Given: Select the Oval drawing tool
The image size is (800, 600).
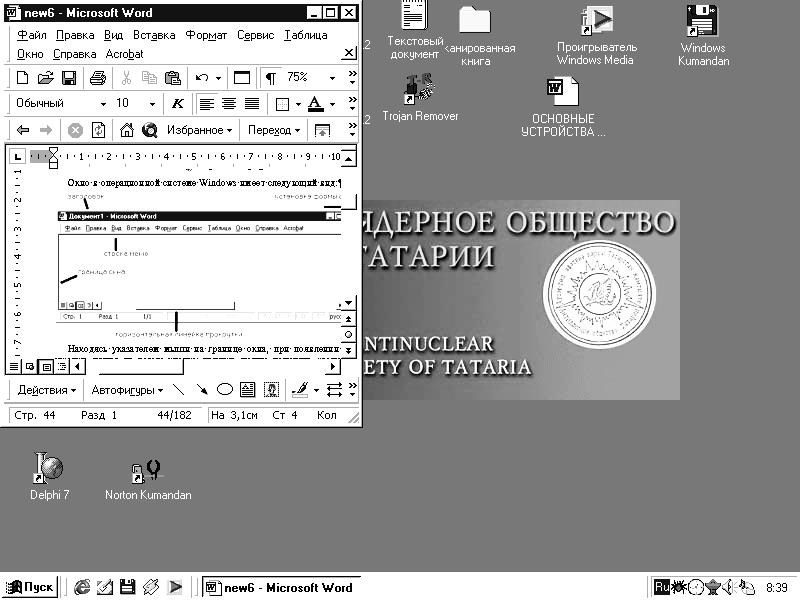Looking at the screenshot, I should (x=224, y=390).
